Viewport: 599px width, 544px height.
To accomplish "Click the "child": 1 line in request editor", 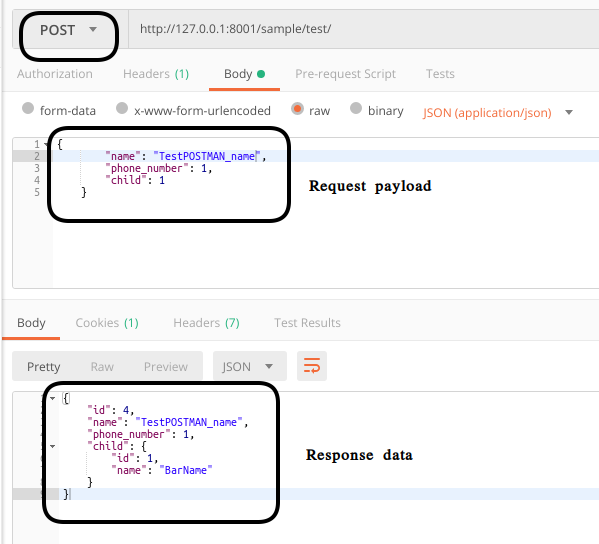I will [x=135, y=180].
